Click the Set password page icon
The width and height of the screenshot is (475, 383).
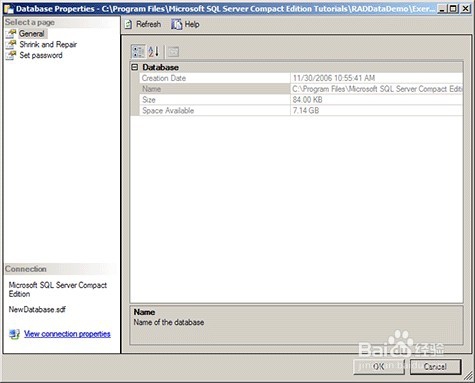pos(11,55)
